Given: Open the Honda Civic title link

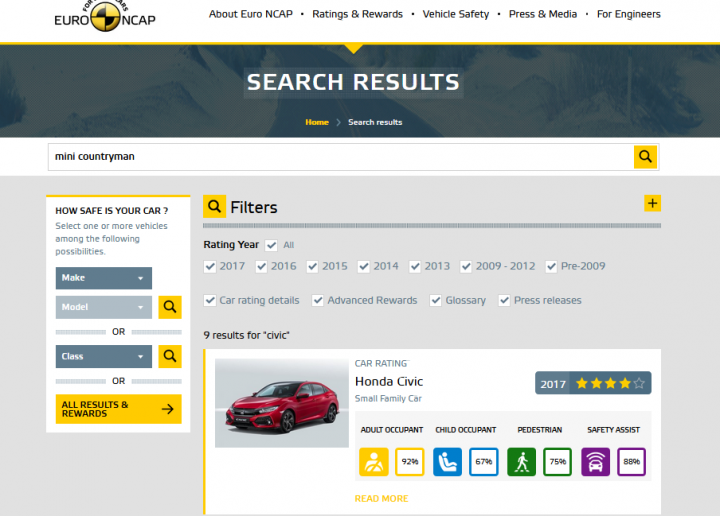Looking at the screenshot, I should coord(389,381).
